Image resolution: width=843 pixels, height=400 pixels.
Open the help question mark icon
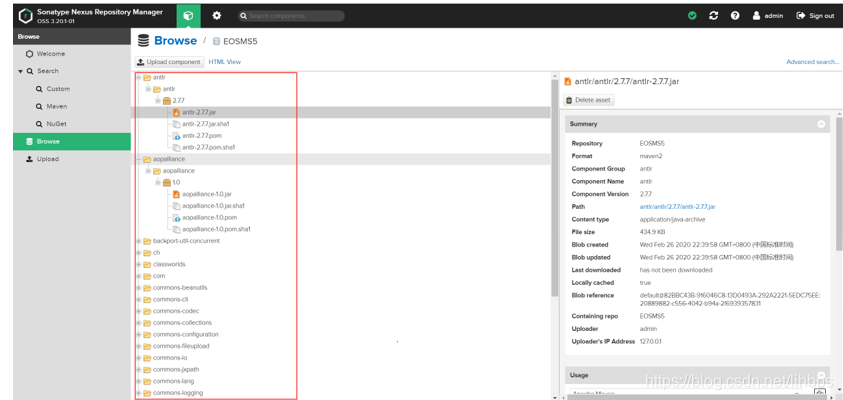pyautogui.click(x=735, y=16)
